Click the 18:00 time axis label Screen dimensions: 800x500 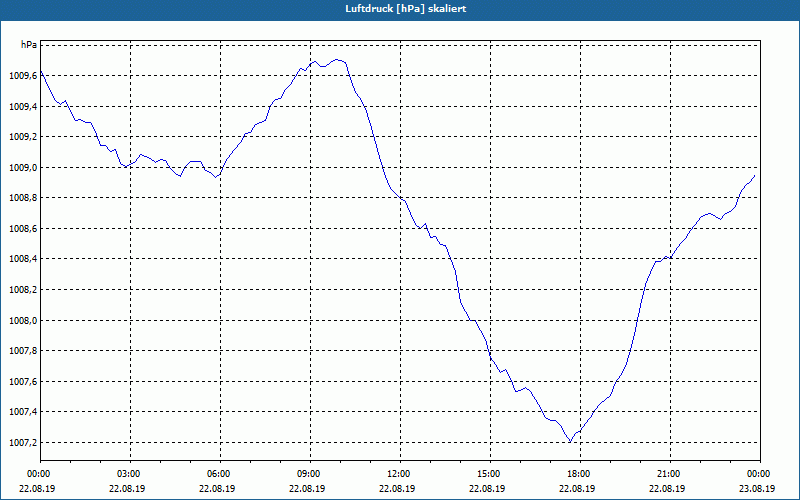(580, 473)
